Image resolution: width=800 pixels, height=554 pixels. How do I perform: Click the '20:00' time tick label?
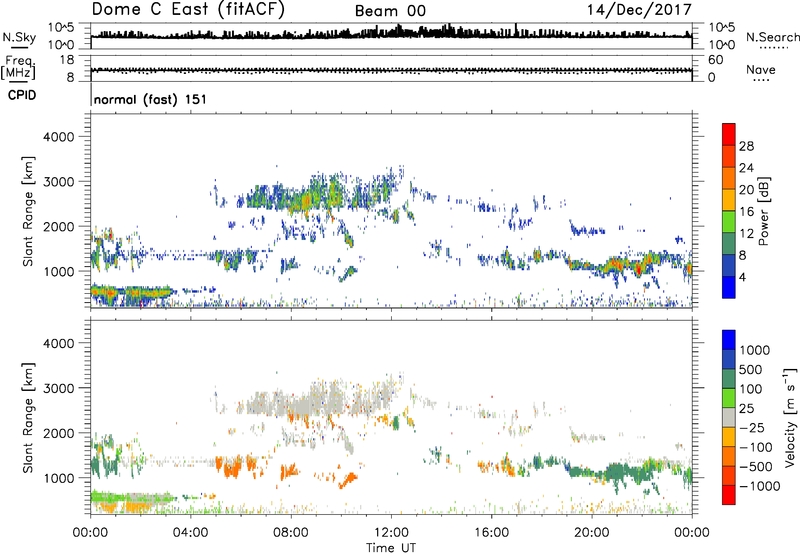pos(591,532)
